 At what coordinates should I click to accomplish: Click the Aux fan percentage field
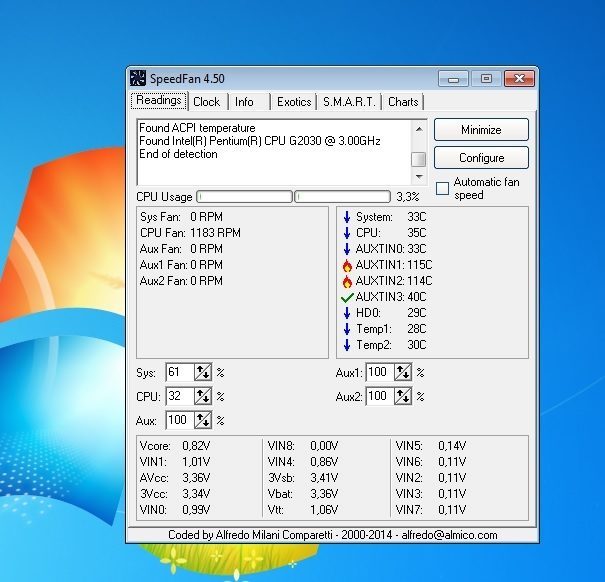pyautogui.click(x=180, y=420)
